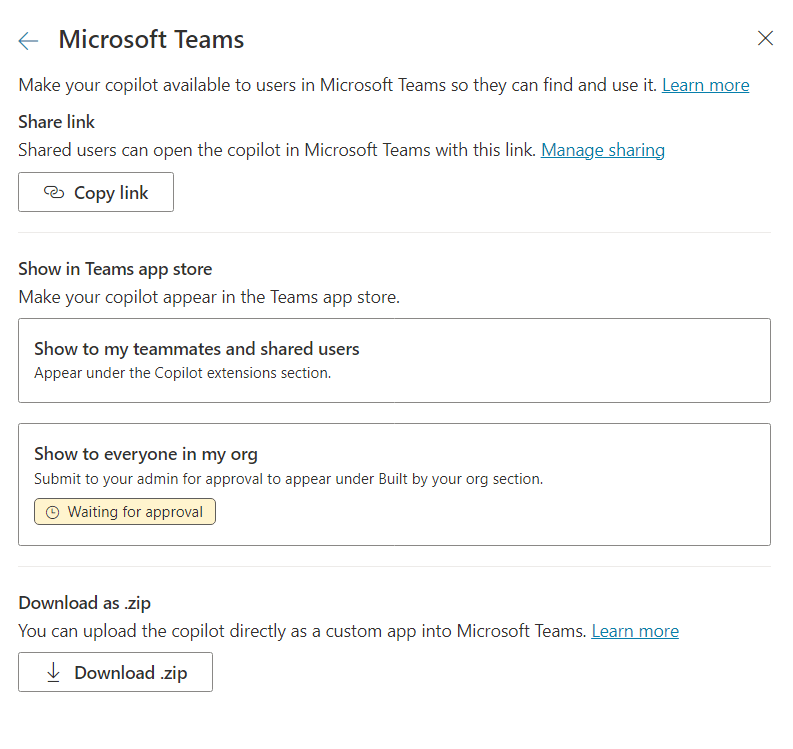Image resolution: width=793 pixels, height=749 pixels.
Task: Open the top Learn more link about availability
Action: 705,85
